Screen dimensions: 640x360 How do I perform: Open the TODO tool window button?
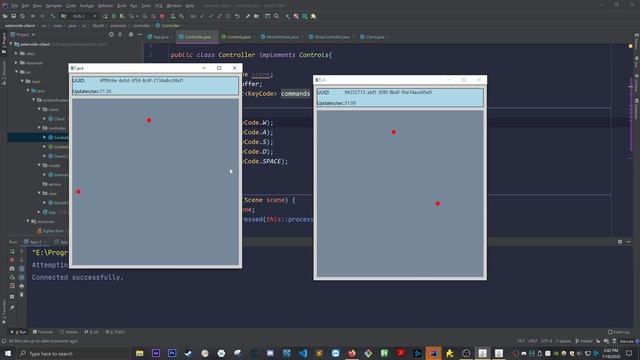coord(115,332)
